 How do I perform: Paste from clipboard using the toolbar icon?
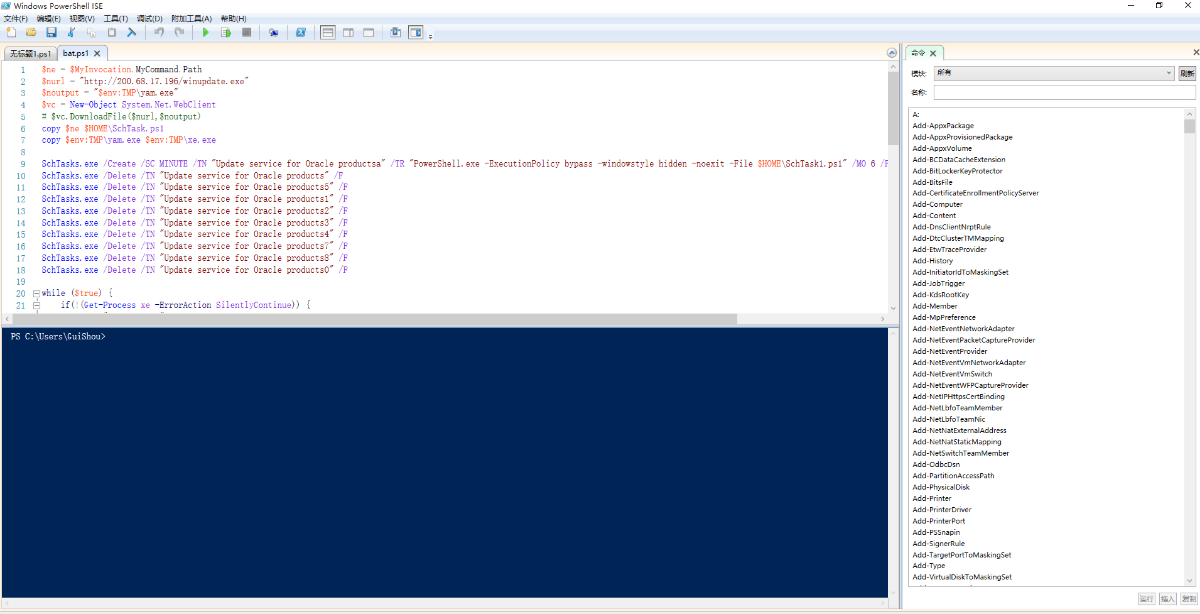(111, 33)
